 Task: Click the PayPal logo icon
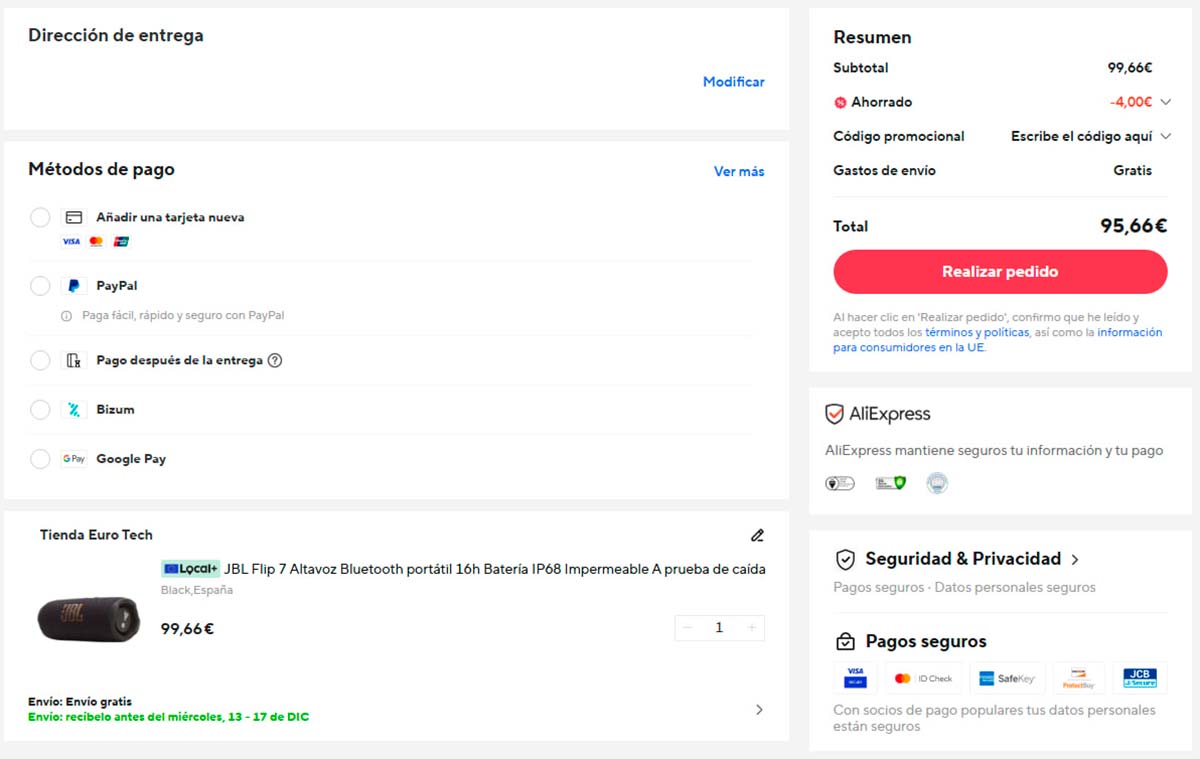72,285
